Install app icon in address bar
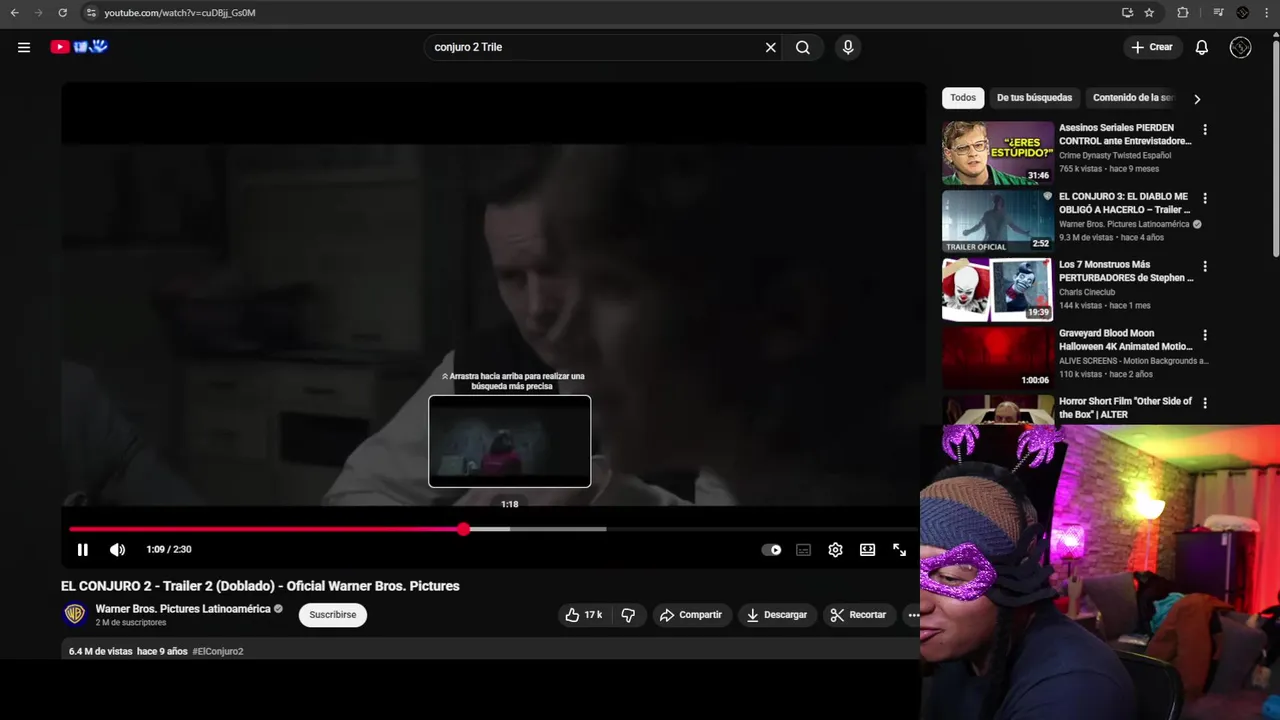 (1127, 13)
